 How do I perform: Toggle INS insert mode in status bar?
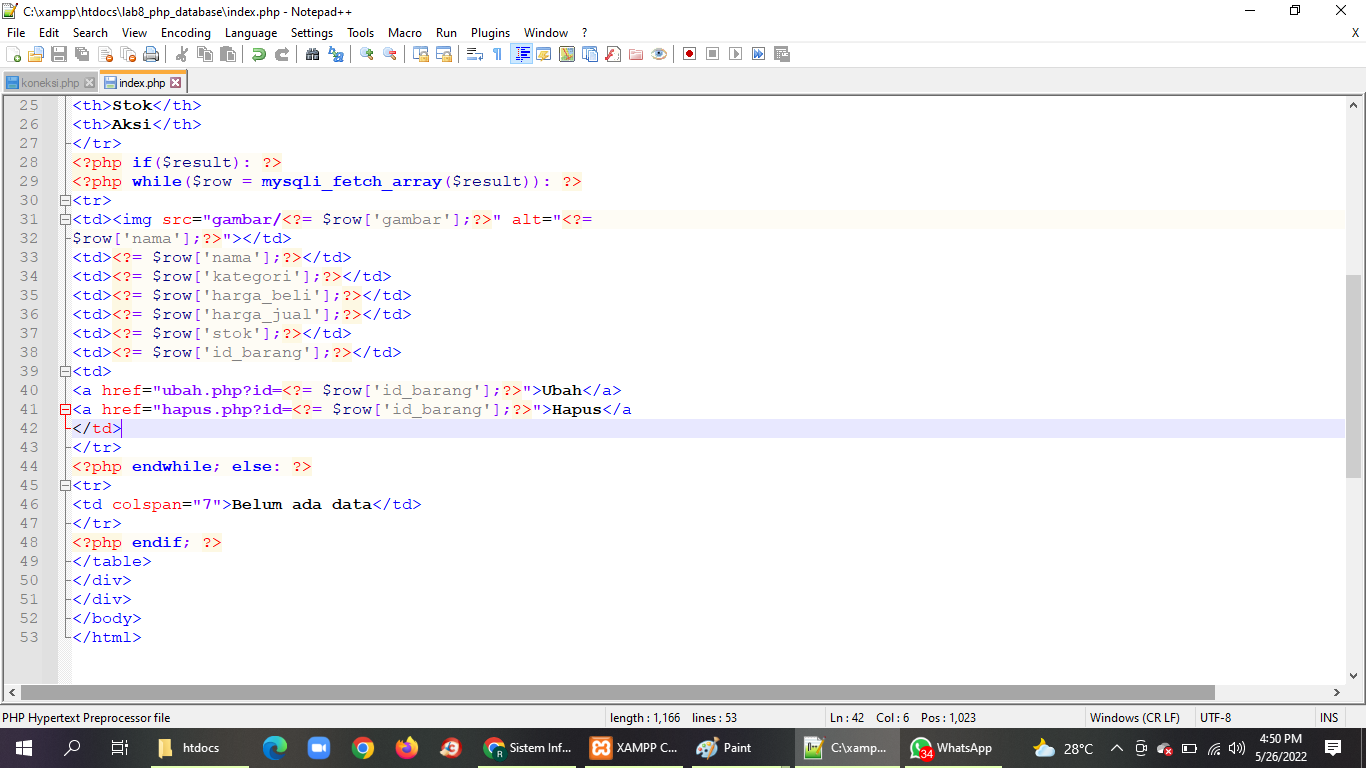1329,717
